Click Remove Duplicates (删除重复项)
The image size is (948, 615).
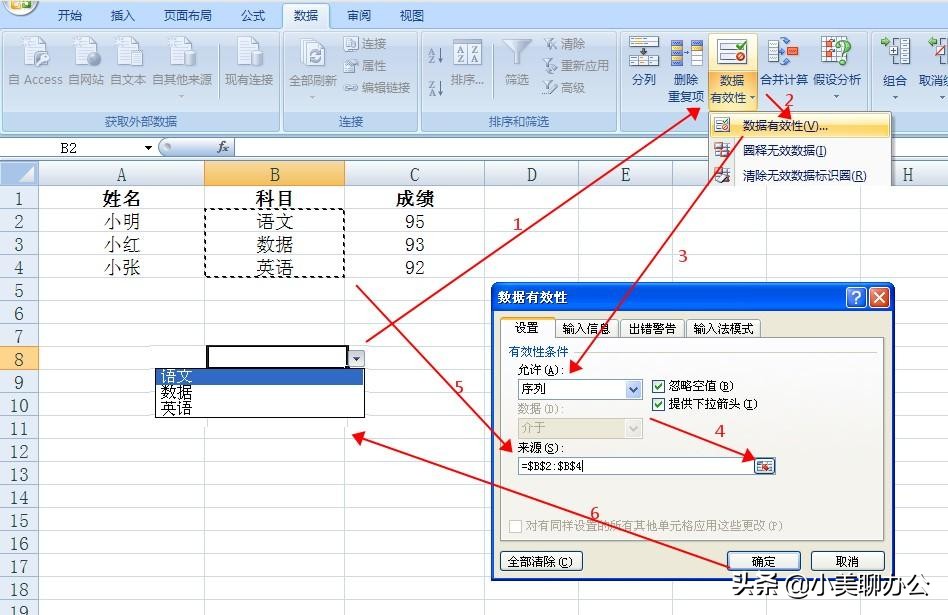(686, 70)
